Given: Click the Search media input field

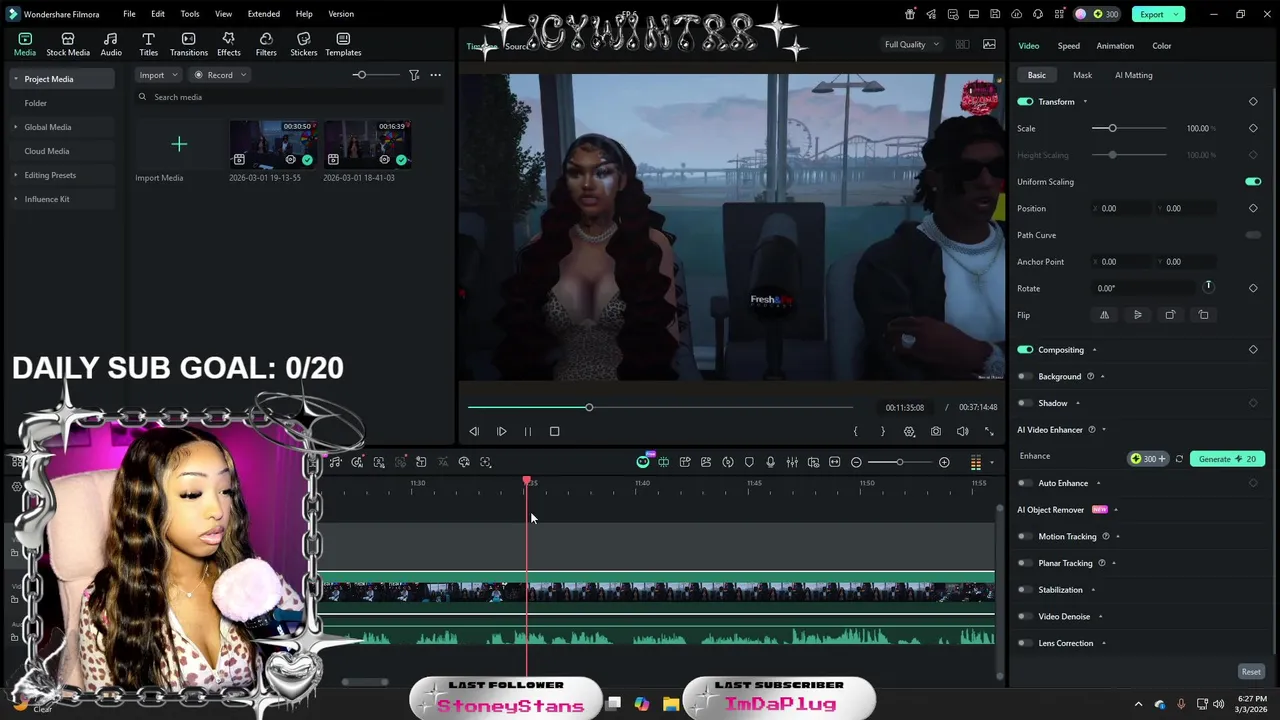Looking at the screenshot, I should tap(290, 97).
